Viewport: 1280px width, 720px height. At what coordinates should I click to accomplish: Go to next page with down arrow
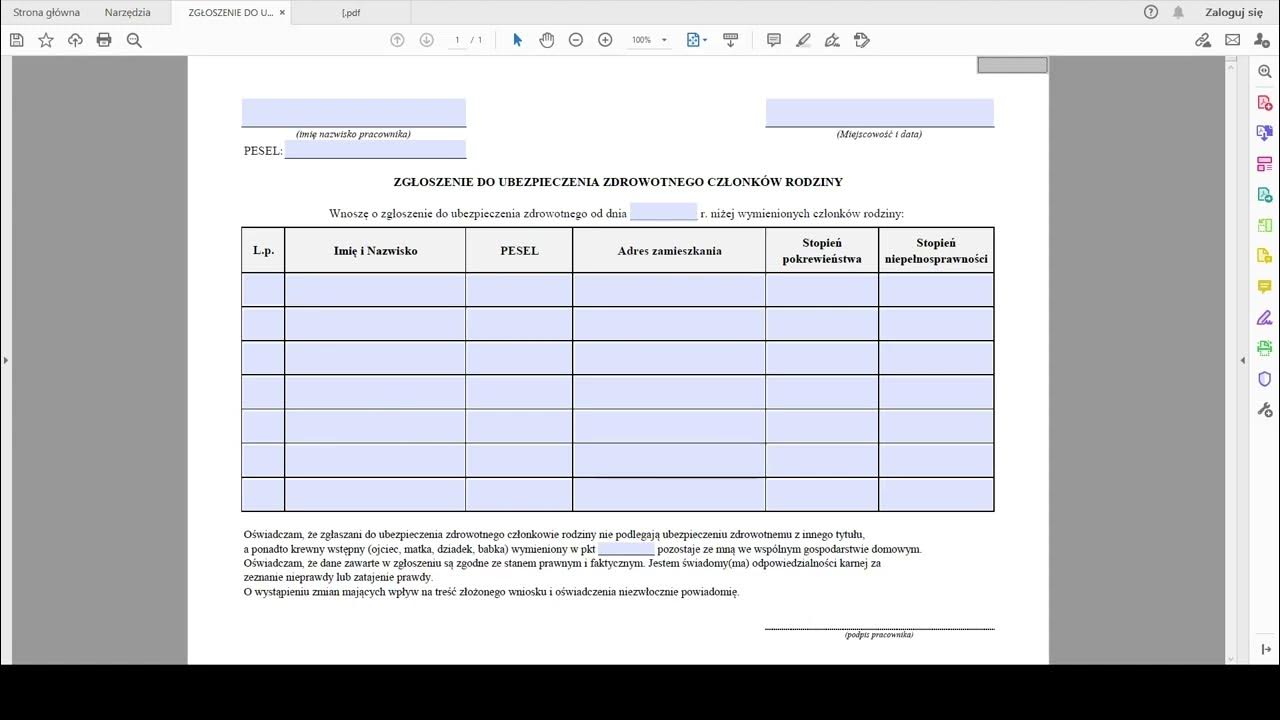[x=426, y=40]
